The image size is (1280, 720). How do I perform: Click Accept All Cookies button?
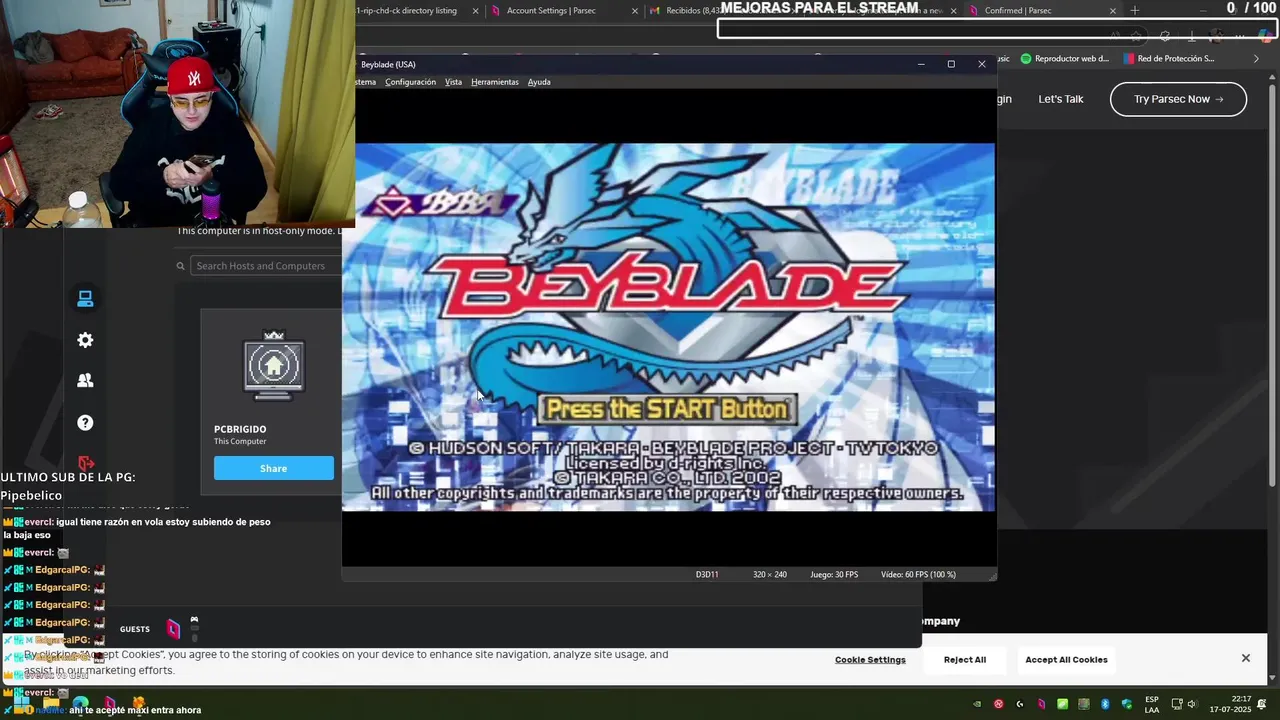point(1066,660)
